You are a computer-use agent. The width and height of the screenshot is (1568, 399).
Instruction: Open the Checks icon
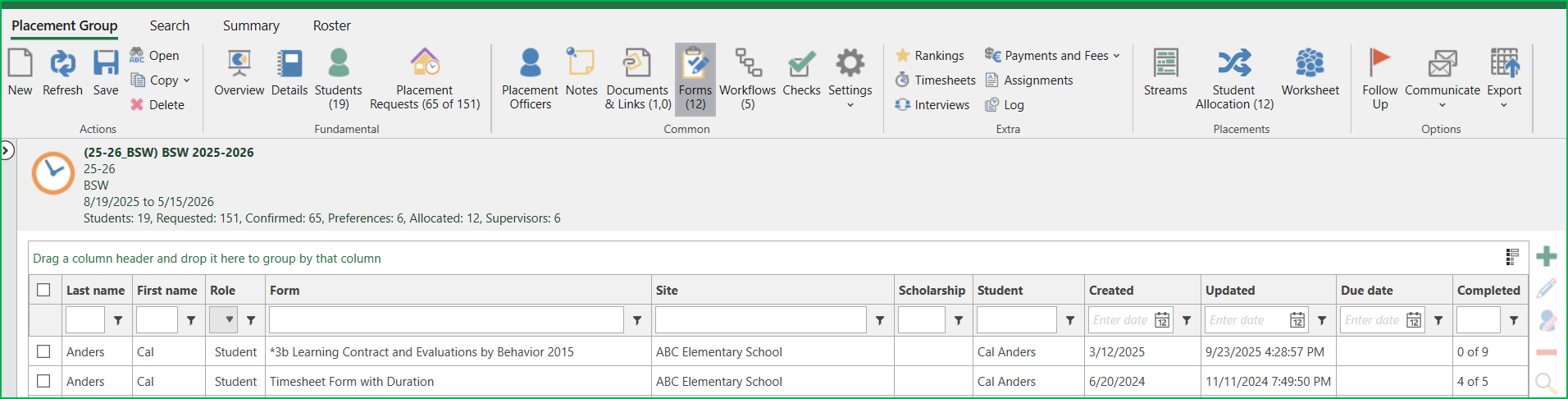tap(801, 63)
